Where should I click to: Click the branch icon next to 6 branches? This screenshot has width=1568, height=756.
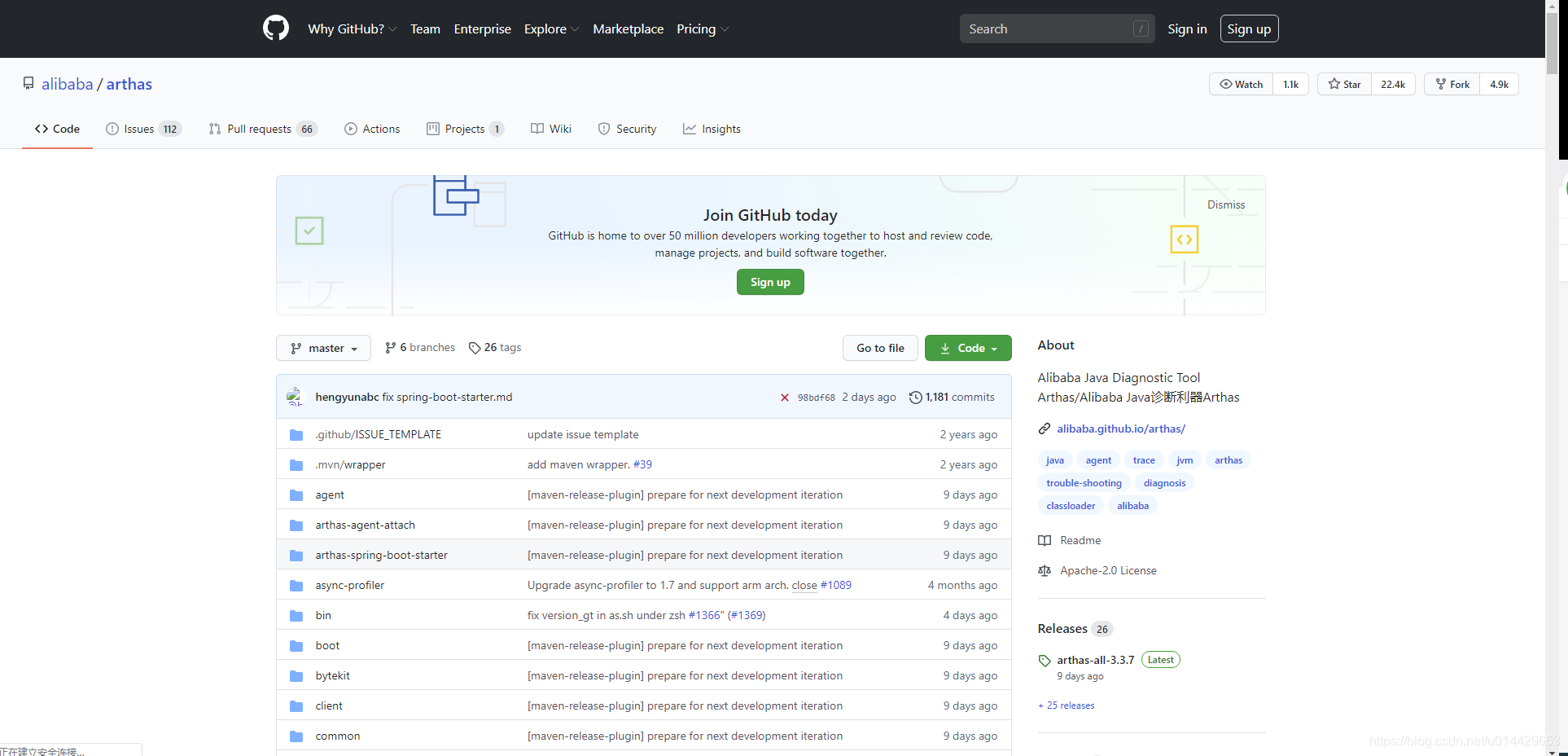[391, 348]
